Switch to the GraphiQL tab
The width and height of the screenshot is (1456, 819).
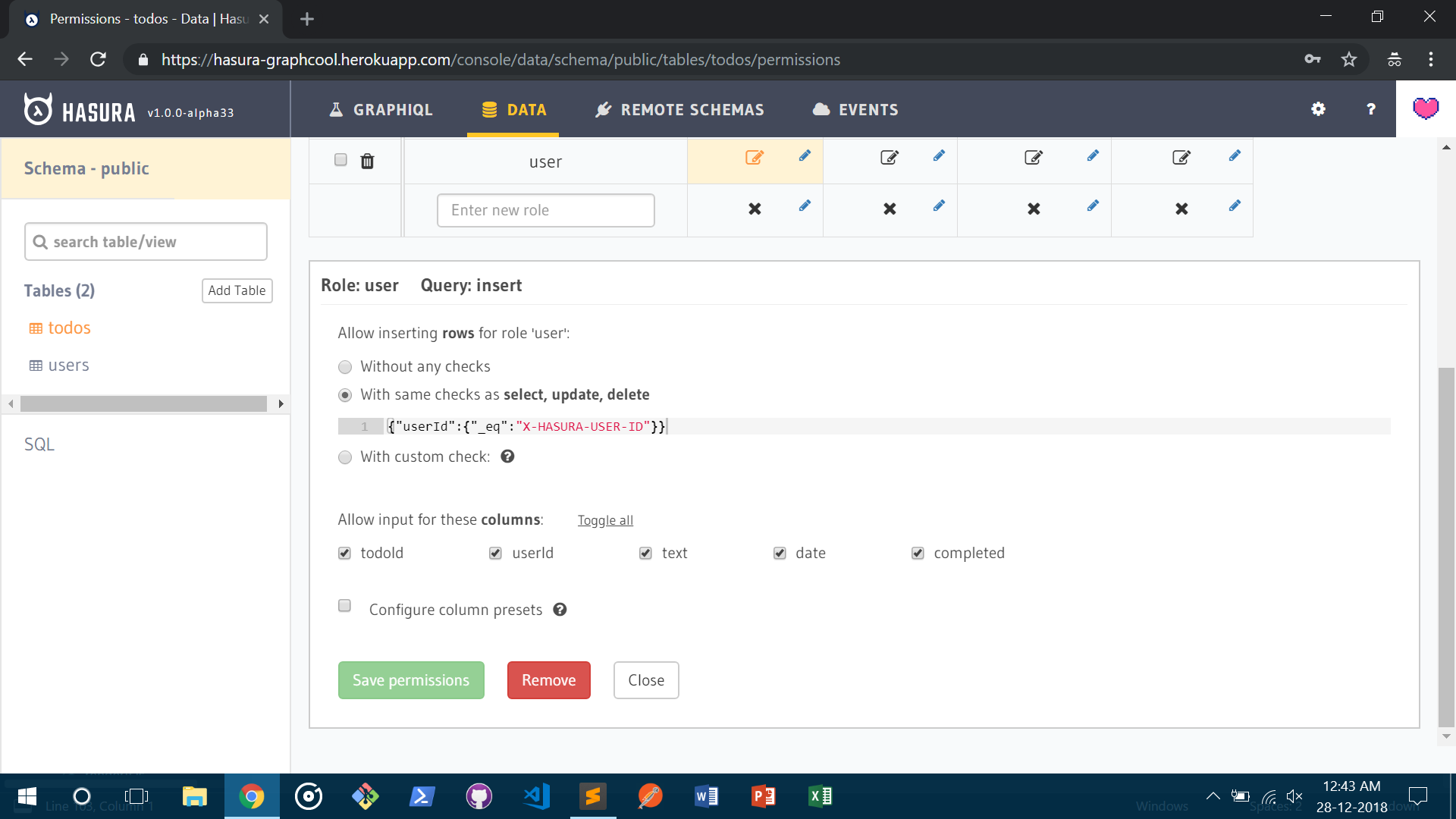click(381, 110)
